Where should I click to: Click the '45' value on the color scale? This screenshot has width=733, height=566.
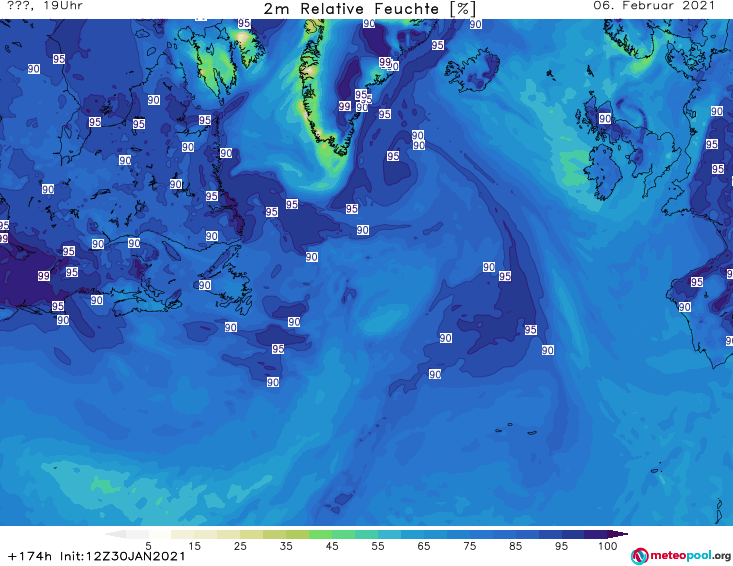332,546
